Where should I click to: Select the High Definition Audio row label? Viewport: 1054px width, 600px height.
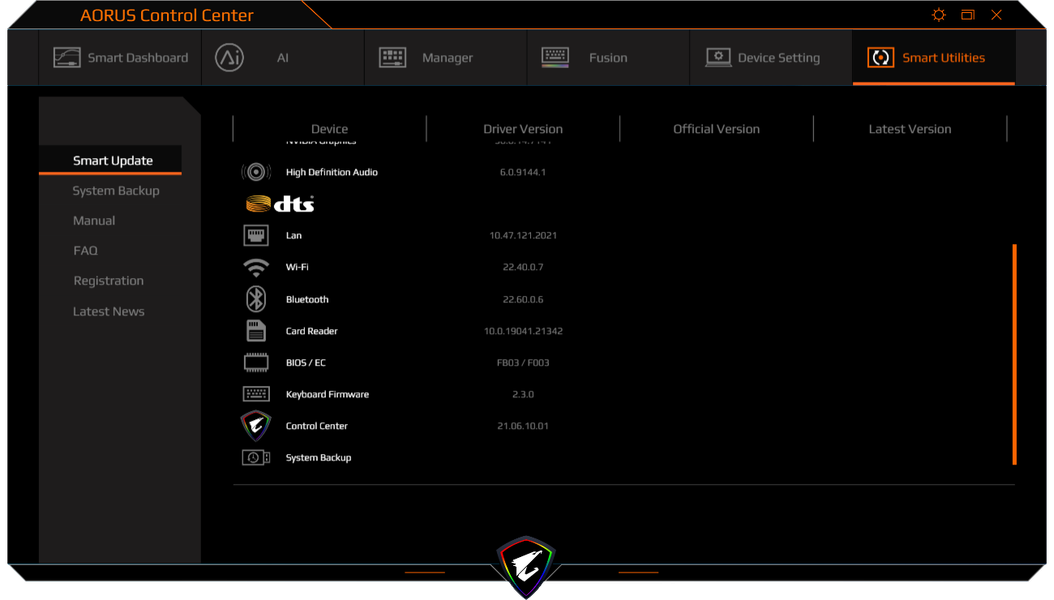pyautogui.click(x=331, y=172)
